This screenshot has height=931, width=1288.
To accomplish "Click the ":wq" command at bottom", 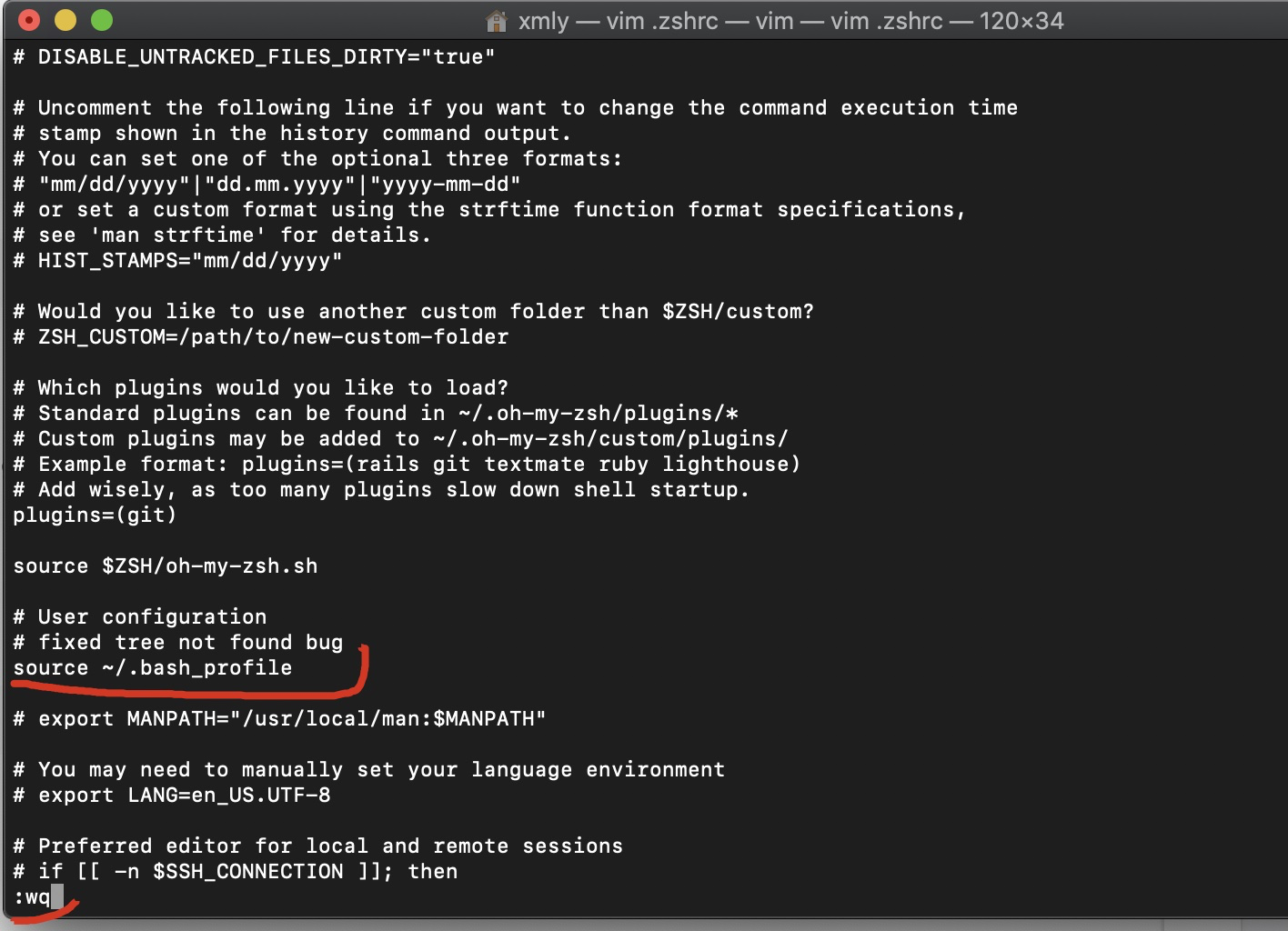I will coord(32,897).
